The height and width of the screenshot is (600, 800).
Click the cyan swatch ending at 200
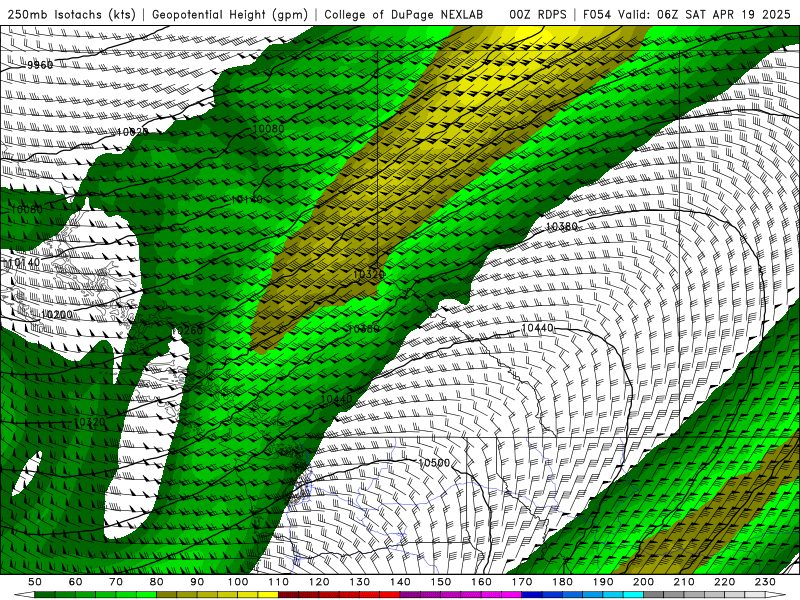pos(633,595)
